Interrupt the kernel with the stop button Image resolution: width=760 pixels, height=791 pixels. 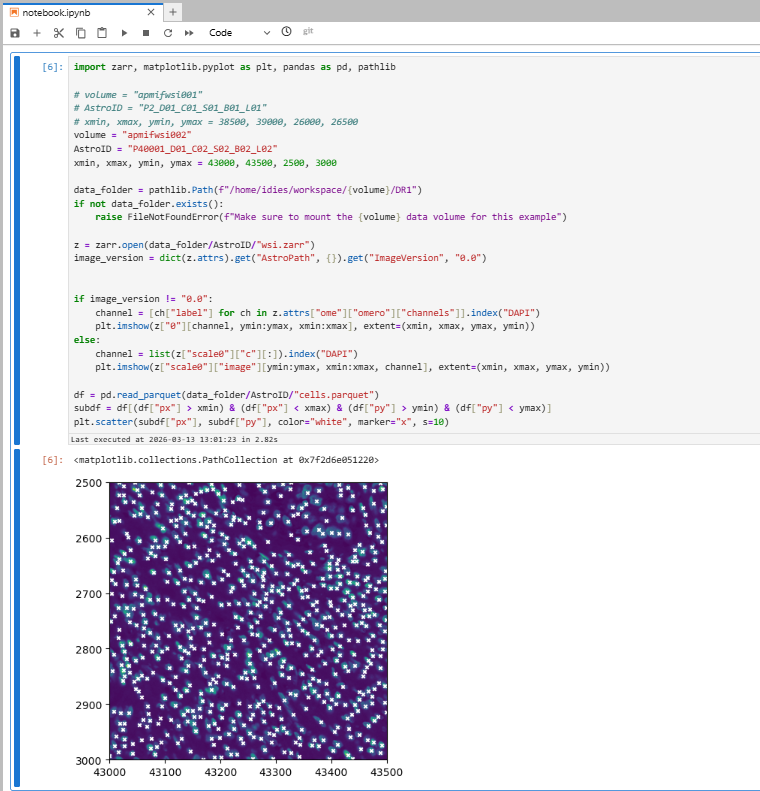point(146,33)
